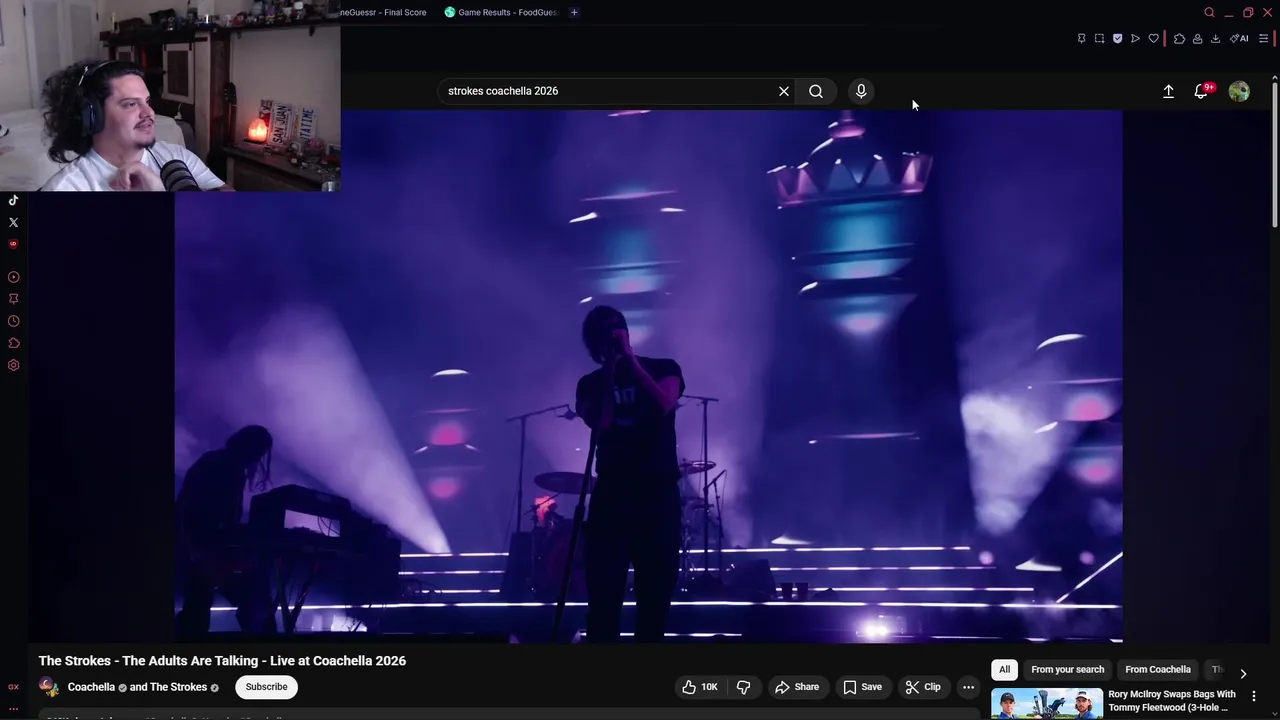The height and width of the screenshot is (720, 1280).
Task: Select the From your search chip
Action: tap(1068, 670)
